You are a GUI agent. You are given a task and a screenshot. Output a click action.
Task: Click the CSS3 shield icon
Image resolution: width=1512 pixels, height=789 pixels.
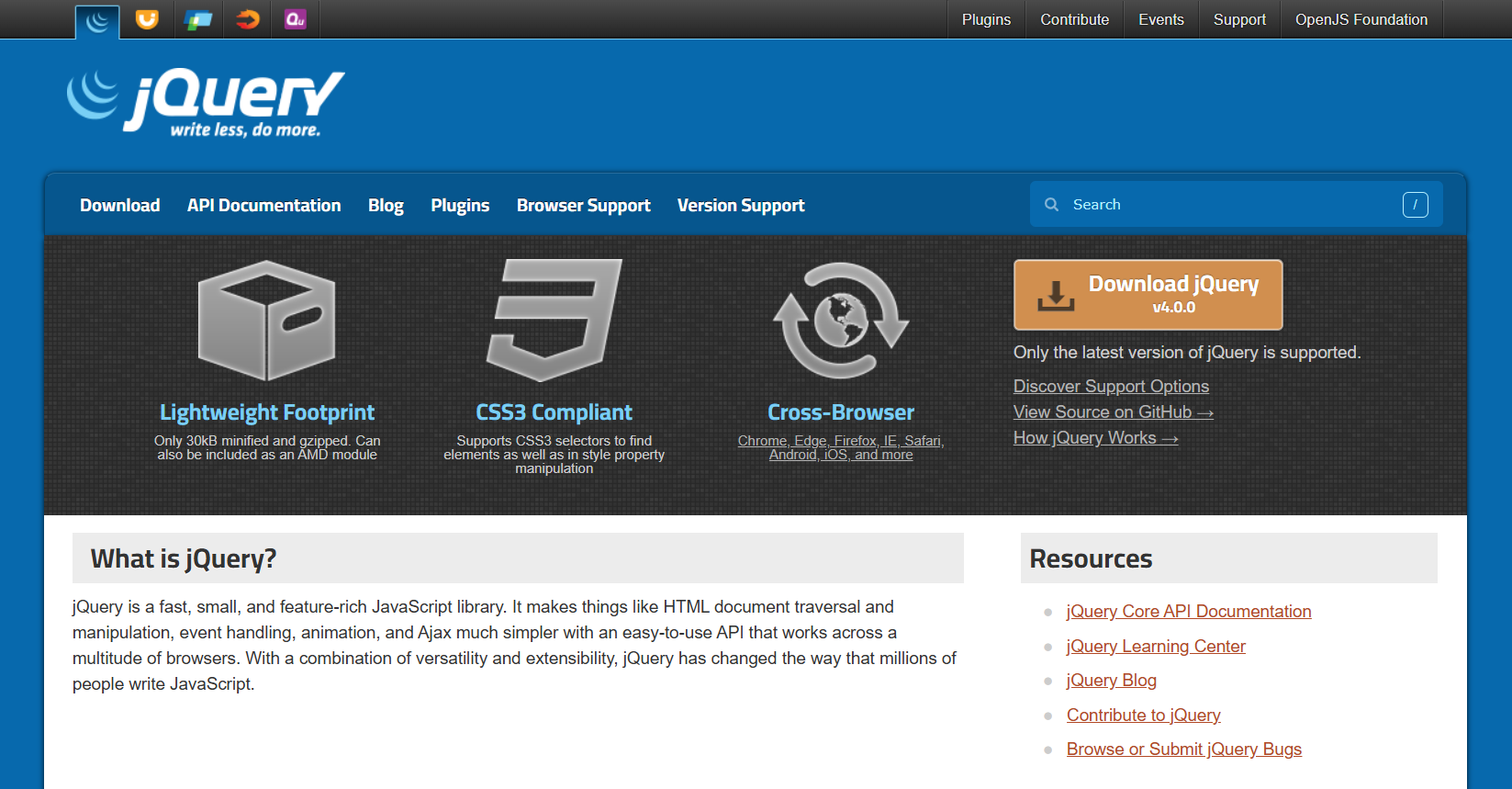tap(554, 320)
